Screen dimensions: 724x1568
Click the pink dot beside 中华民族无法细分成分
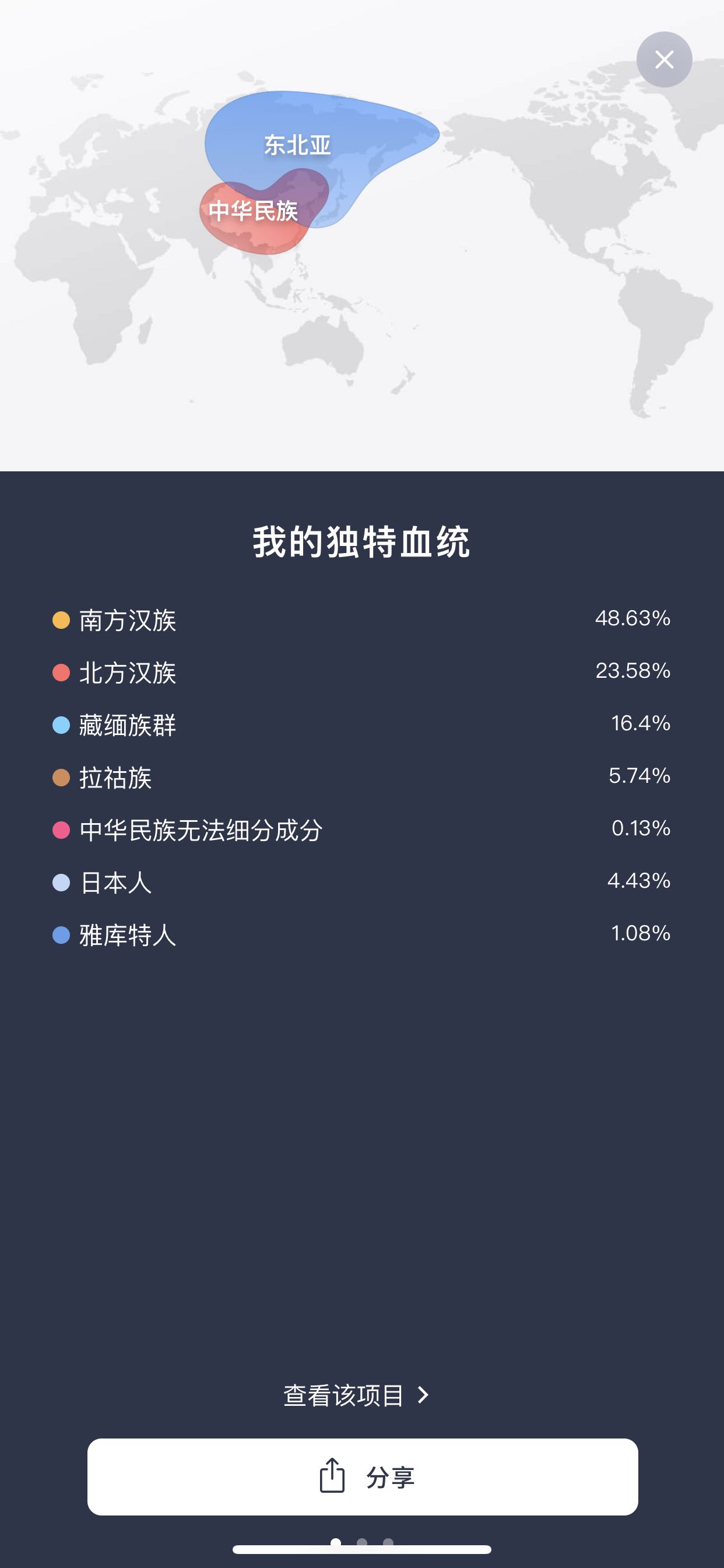(x=61, y=830)
